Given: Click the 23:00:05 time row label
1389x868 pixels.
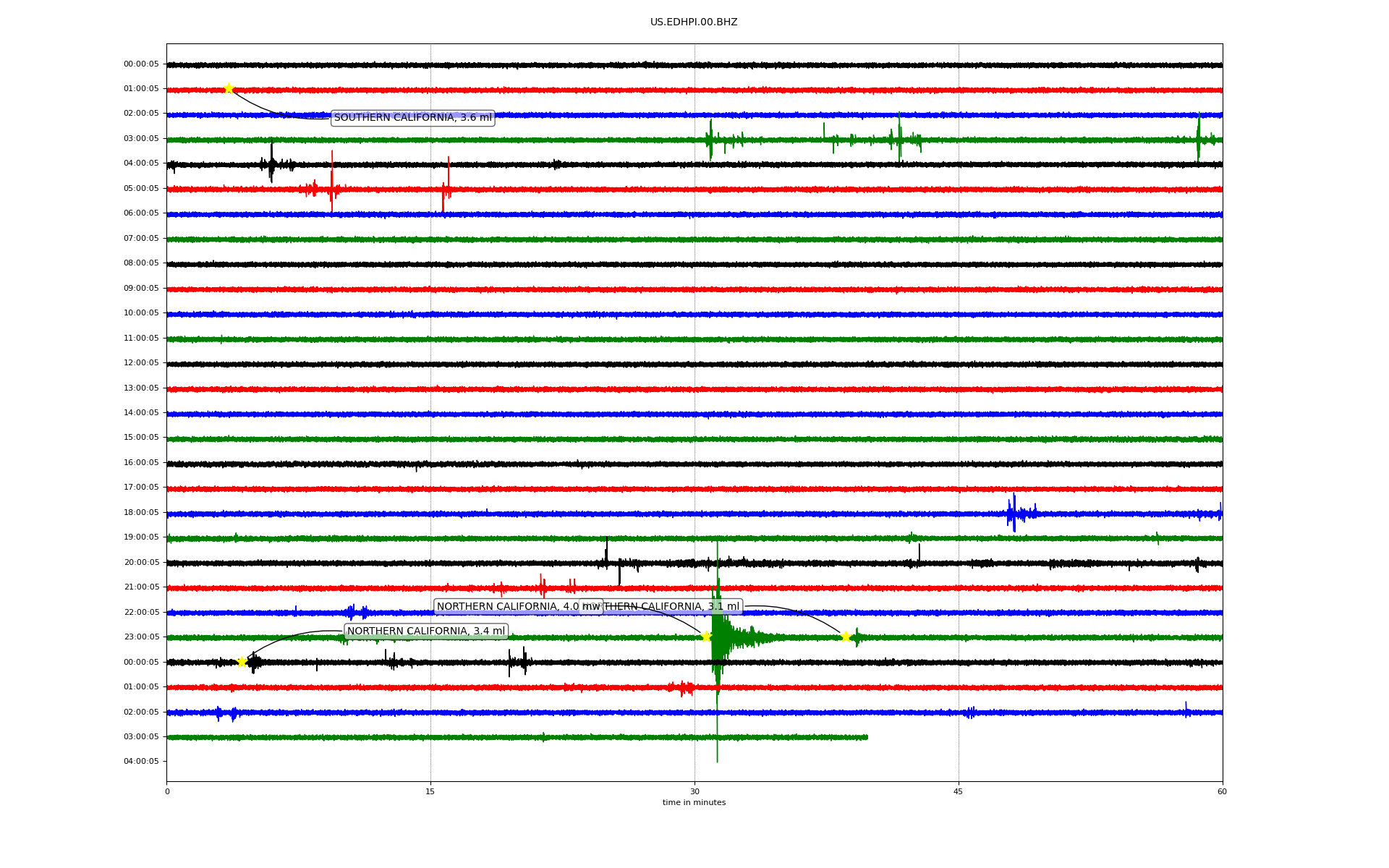Looking at the screenshot, I should click(141, 637).
